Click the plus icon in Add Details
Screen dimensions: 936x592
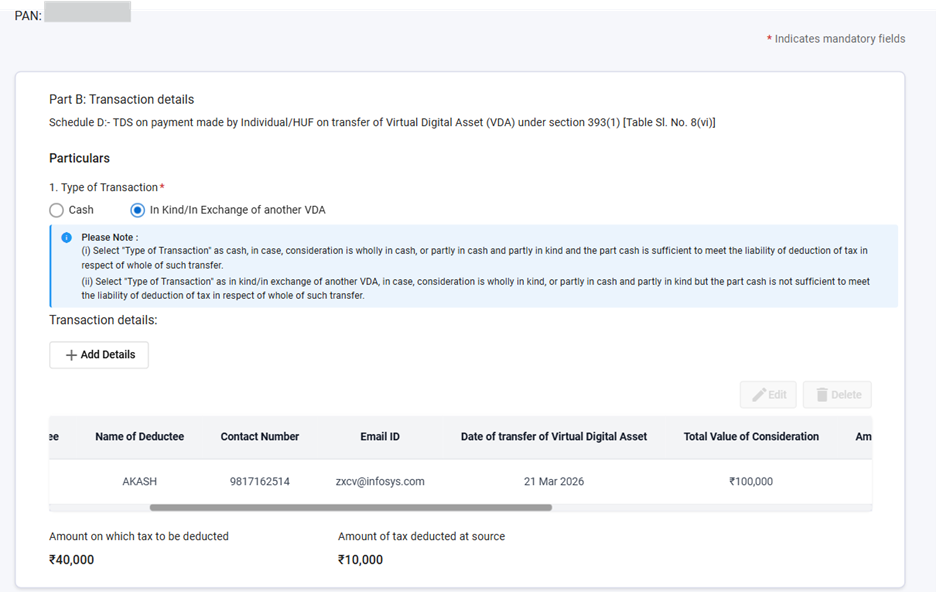[71, 355]
